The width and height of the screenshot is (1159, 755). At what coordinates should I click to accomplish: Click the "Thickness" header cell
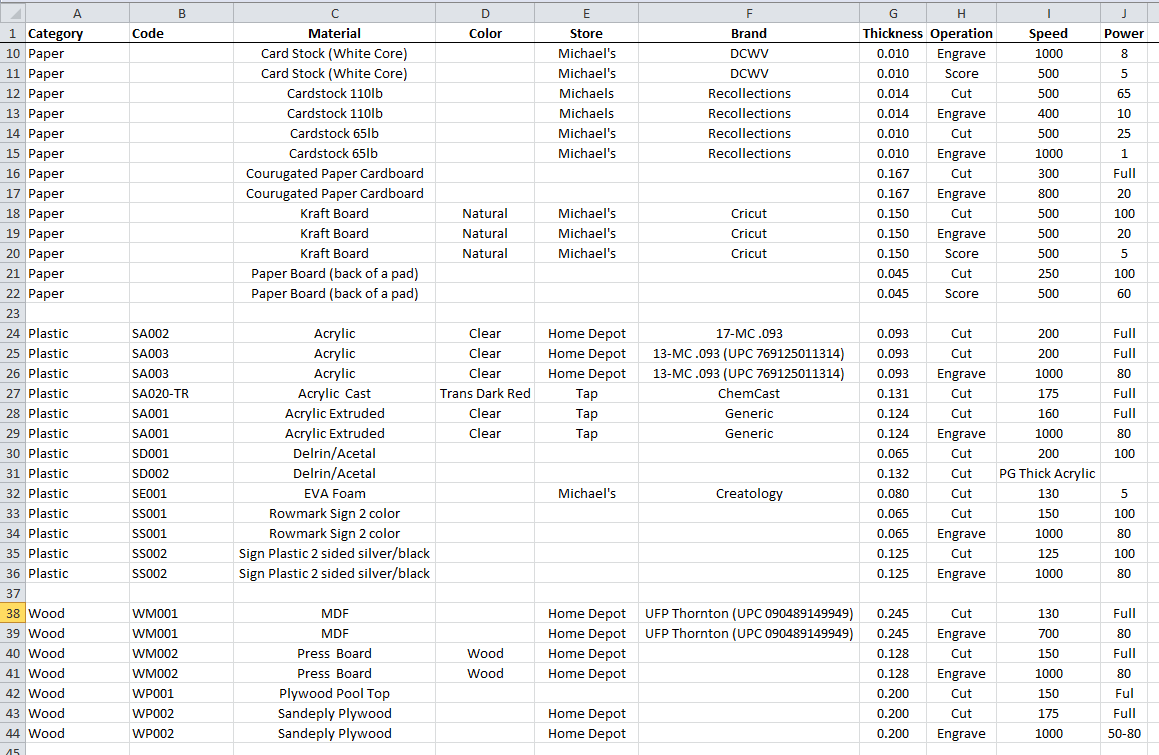[893, 33]
